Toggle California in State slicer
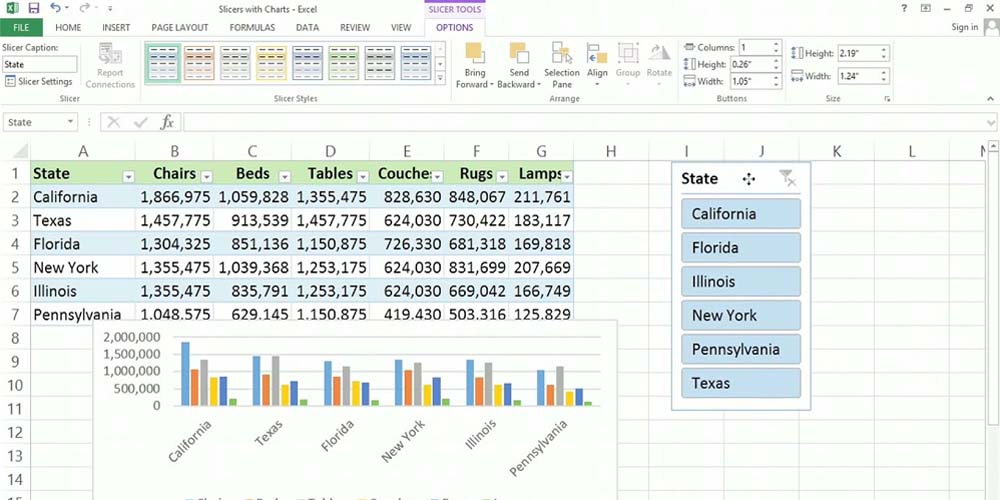The image size is (1000, 500). pos(741,214)
